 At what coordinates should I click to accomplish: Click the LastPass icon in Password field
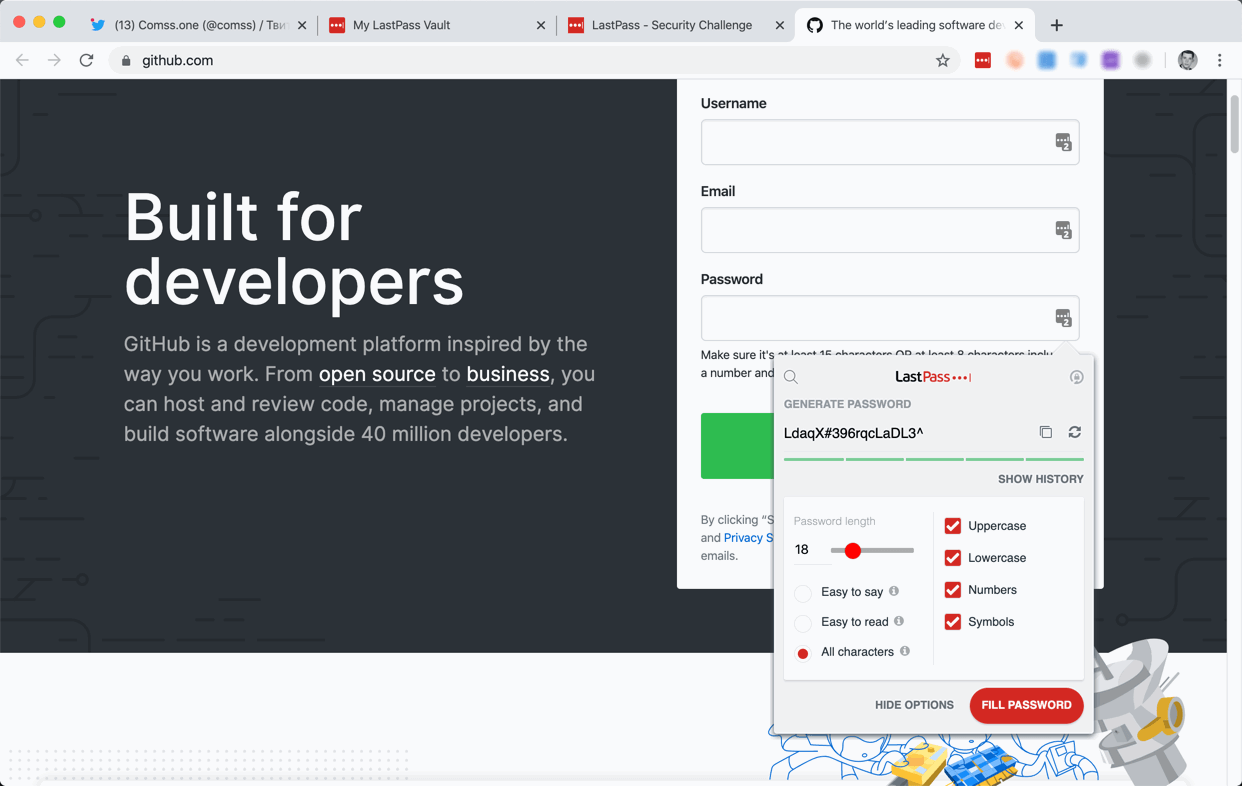[x=1063, y=318]
